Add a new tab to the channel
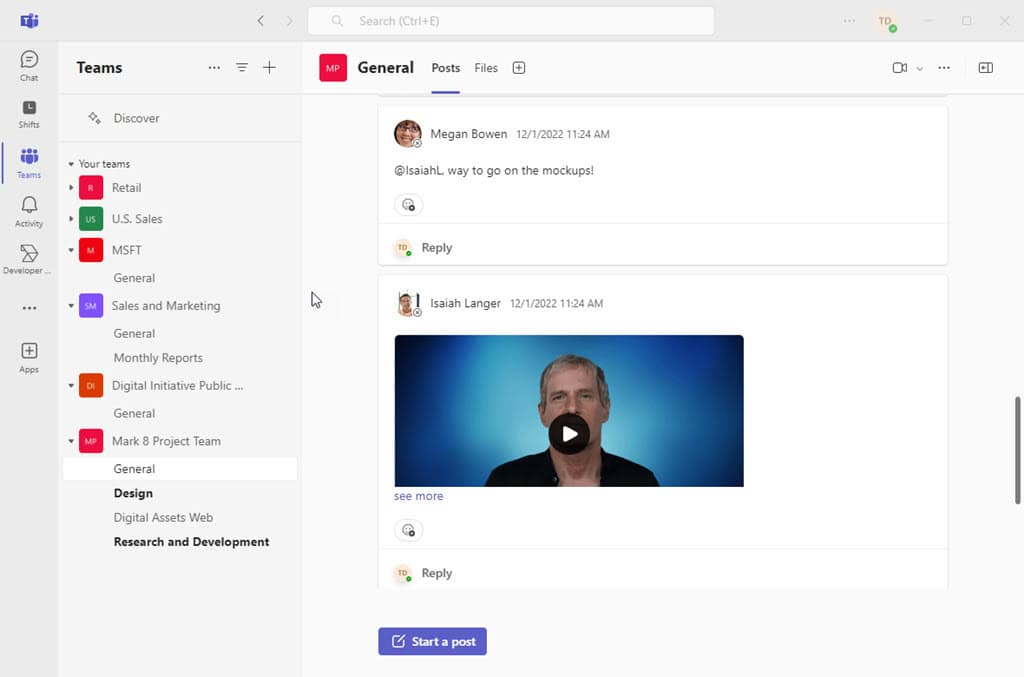1024x677 pixels. 518,68
